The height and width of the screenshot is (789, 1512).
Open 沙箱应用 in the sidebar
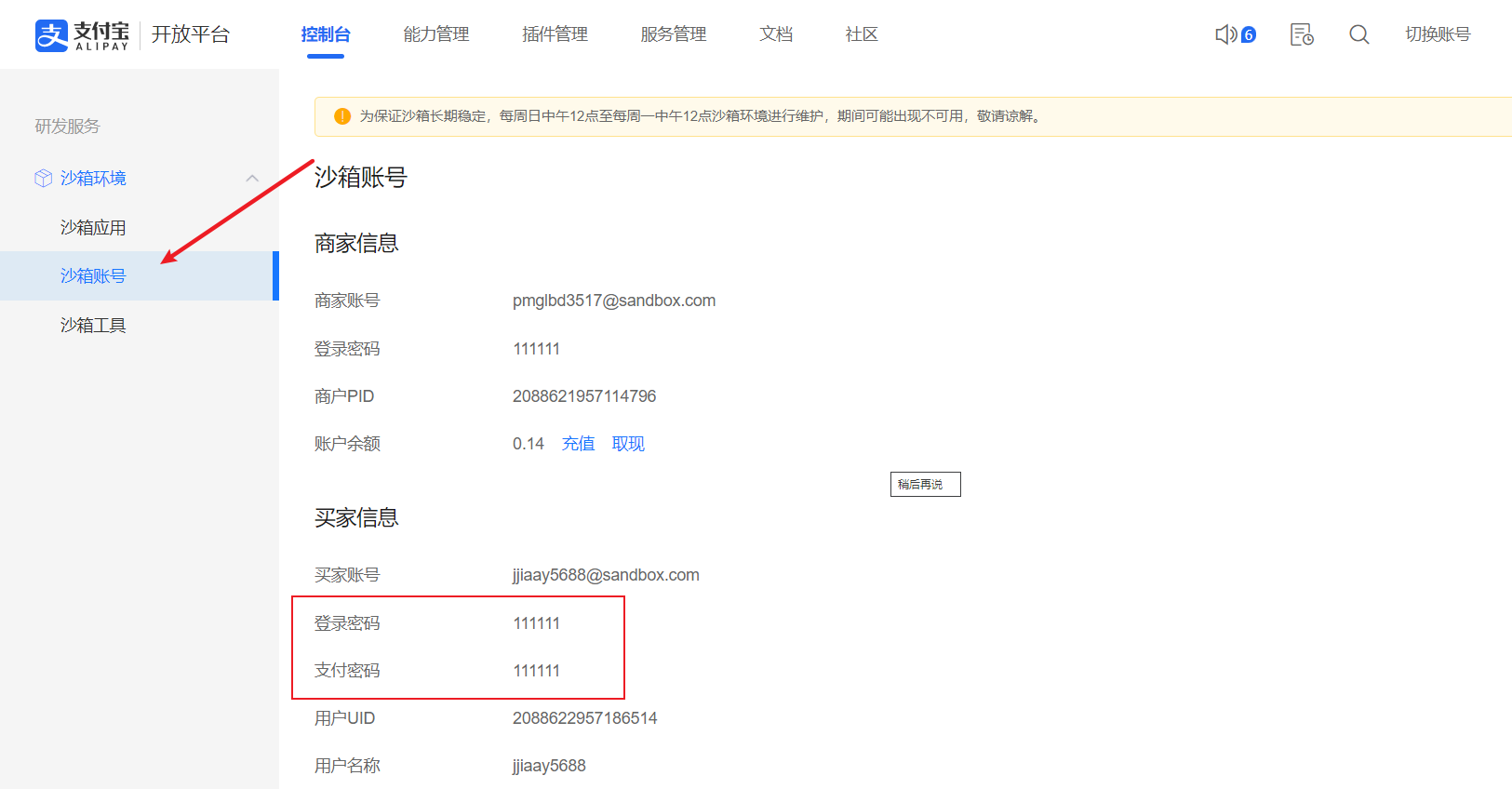93,227
